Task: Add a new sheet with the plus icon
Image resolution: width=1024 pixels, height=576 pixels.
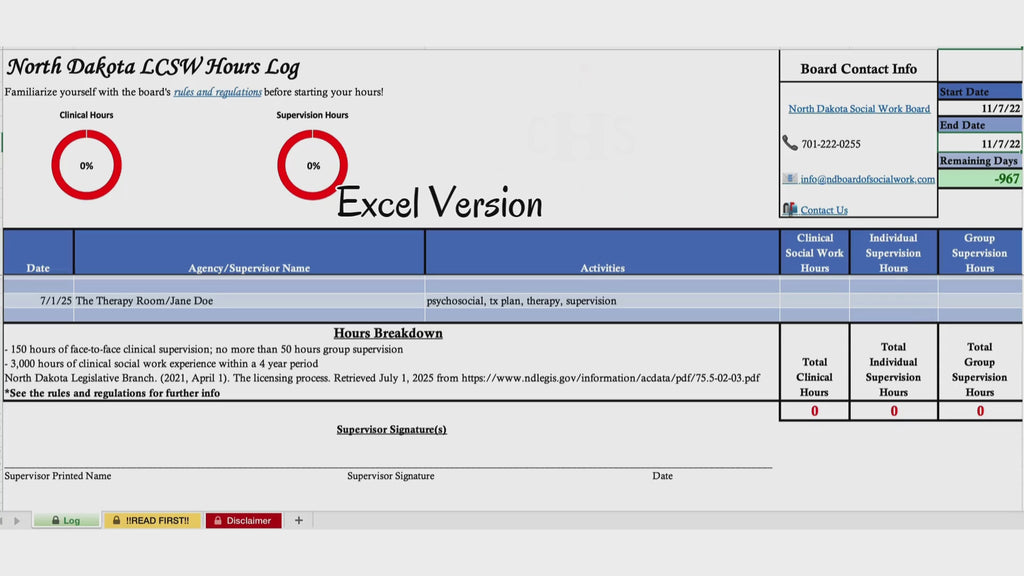Action: coord(298,520)
